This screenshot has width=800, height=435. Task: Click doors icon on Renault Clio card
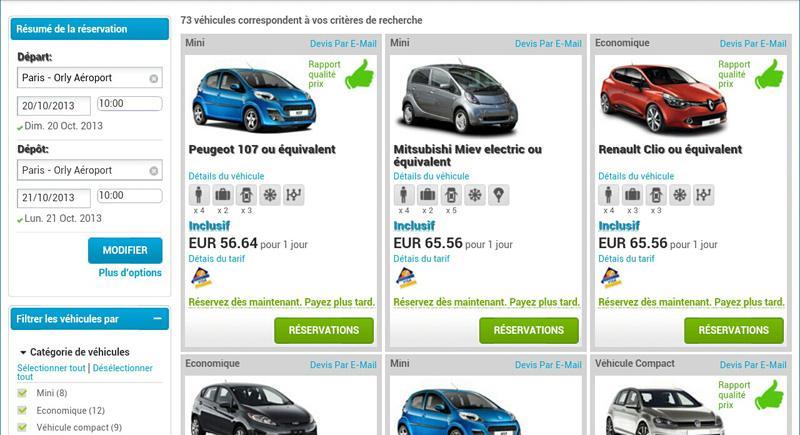tap(656, 195)
